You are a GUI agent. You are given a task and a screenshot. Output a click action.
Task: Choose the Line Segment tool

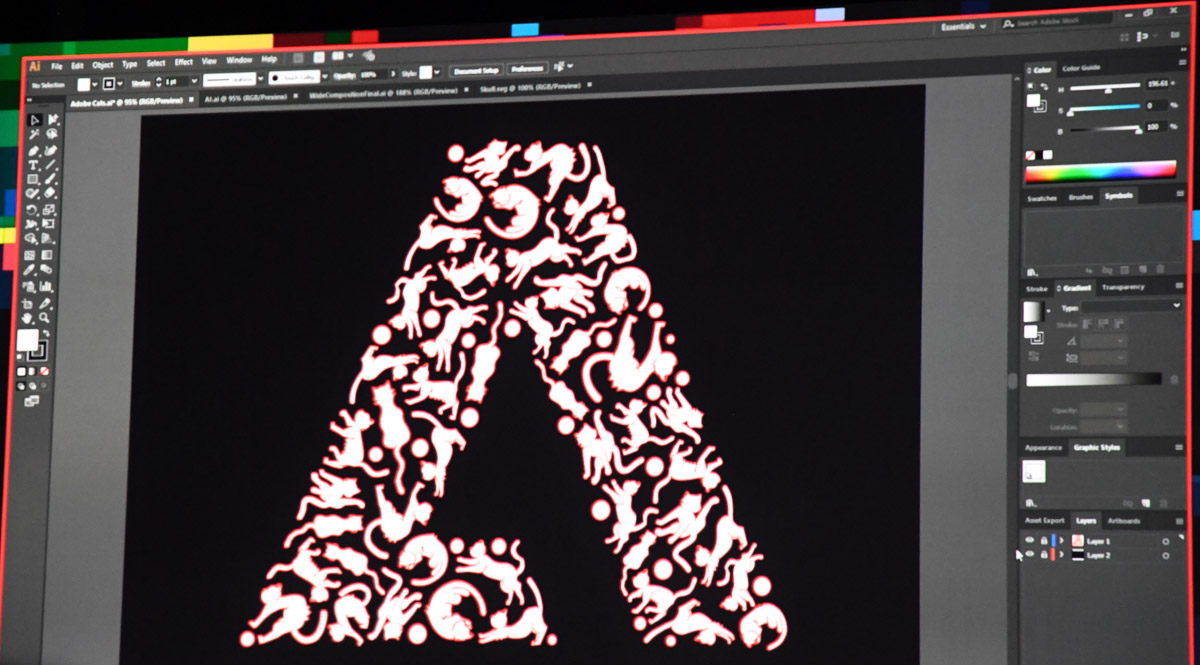click(x=50, y=165)
